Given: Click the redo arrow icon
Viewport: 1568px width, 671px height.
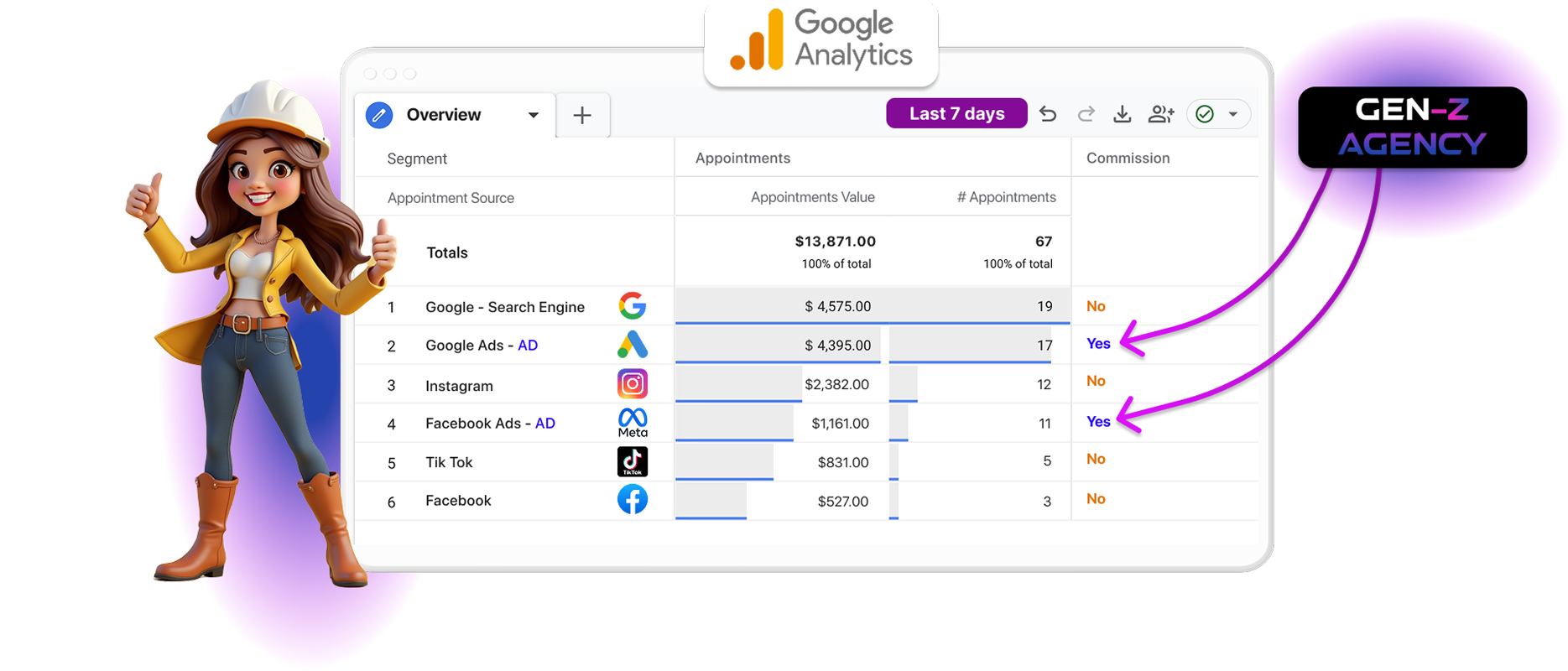Looking at the screenshot, I should pyautogui.click(x=1086, y=114).
